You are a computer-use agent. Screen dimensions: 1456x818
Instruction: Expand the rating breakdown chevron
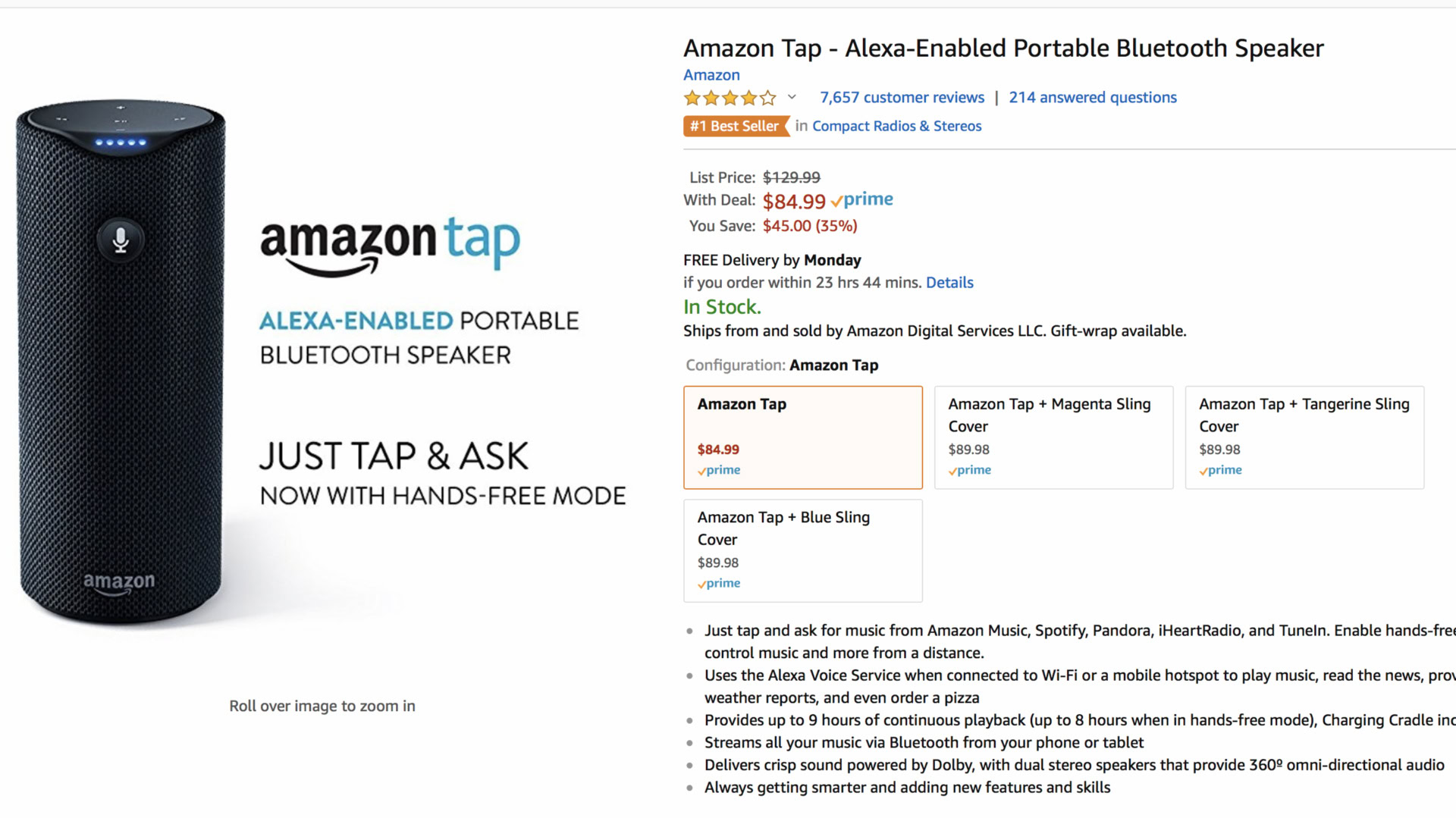pyautogui.click(x=792, y=97)
